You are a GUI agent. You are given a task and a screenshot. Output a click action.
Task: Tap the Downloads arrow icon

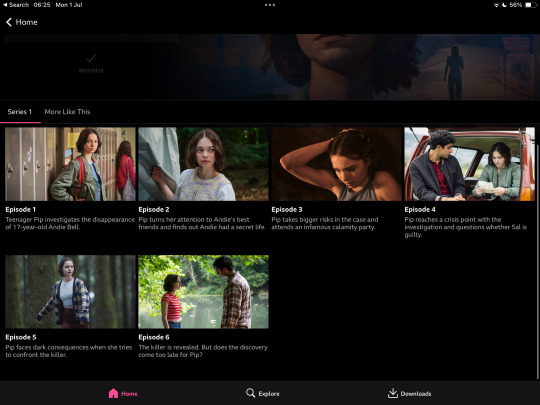point(393,393)
